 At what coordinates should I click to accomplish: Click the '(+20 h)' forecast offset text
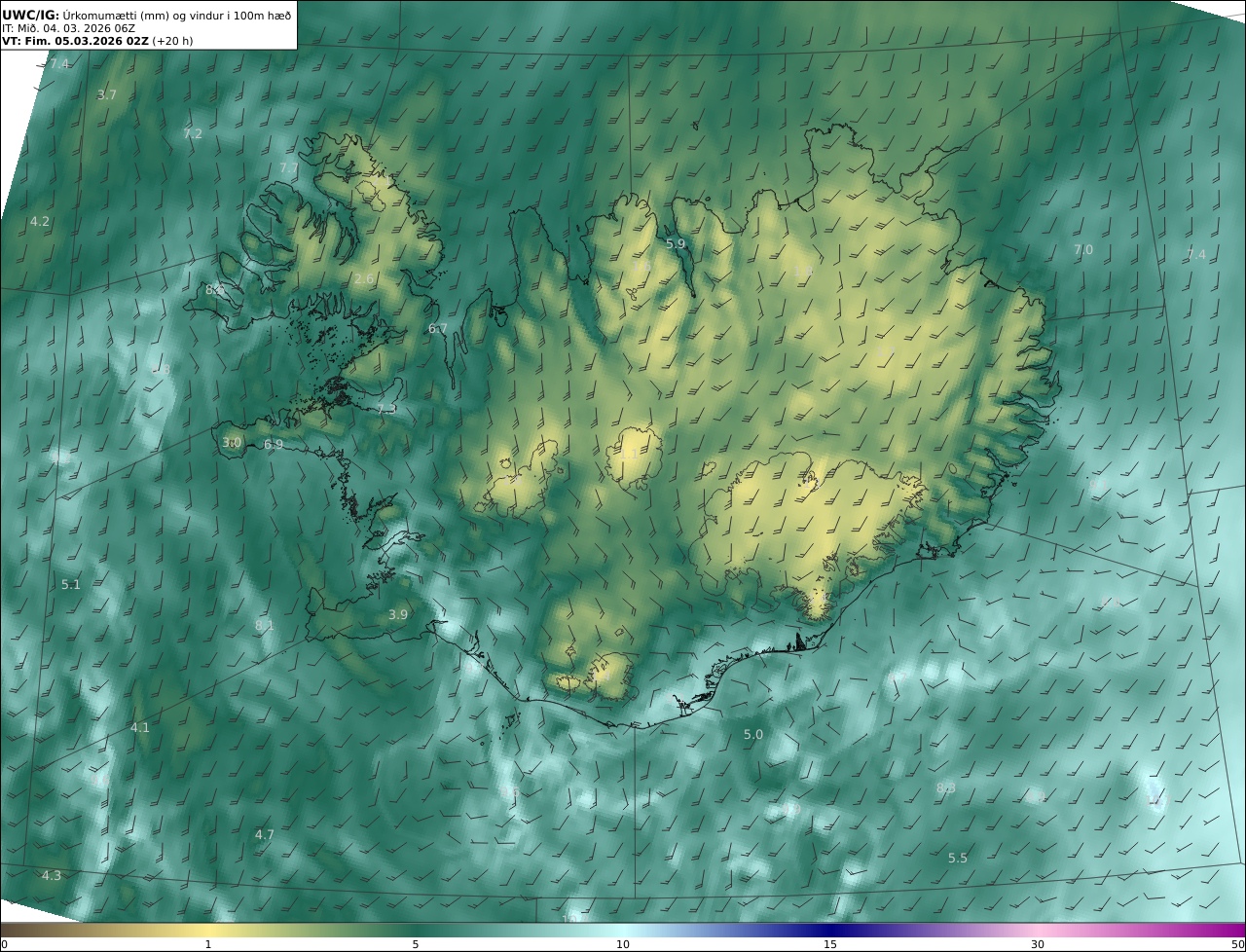pyautogui.click(x=173, y=41)
